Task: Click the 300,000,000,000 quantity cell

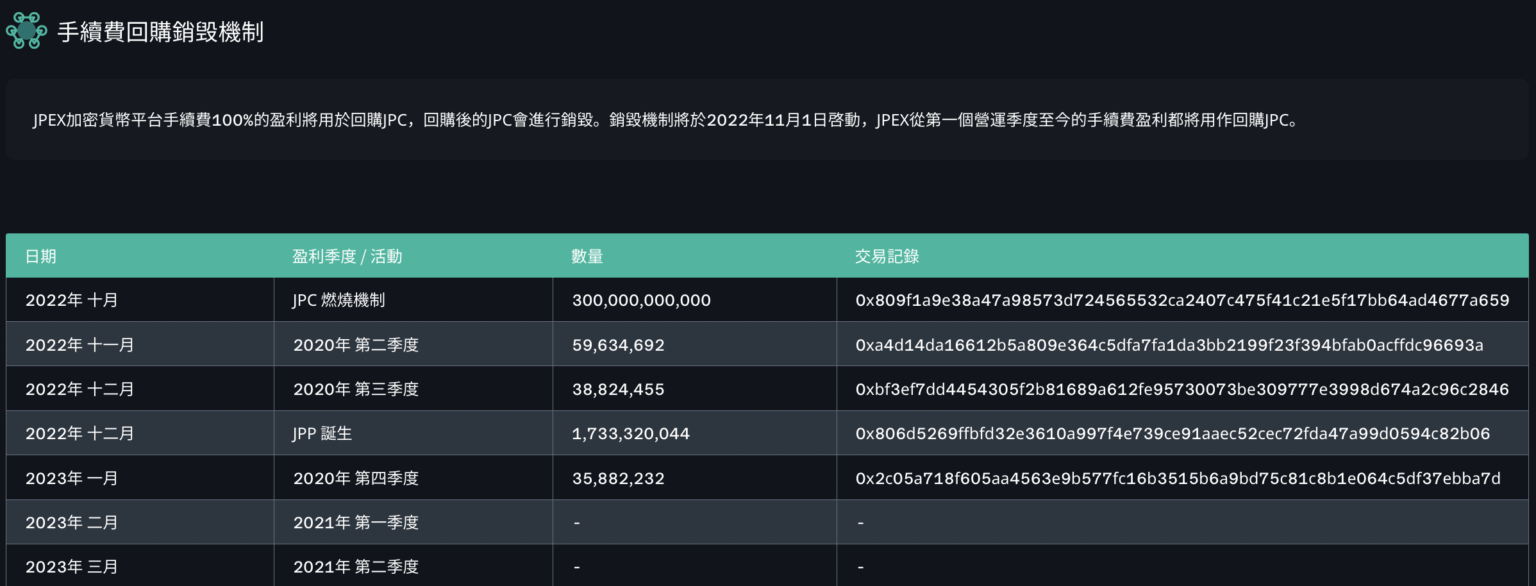Action: [x=641, y=300]
